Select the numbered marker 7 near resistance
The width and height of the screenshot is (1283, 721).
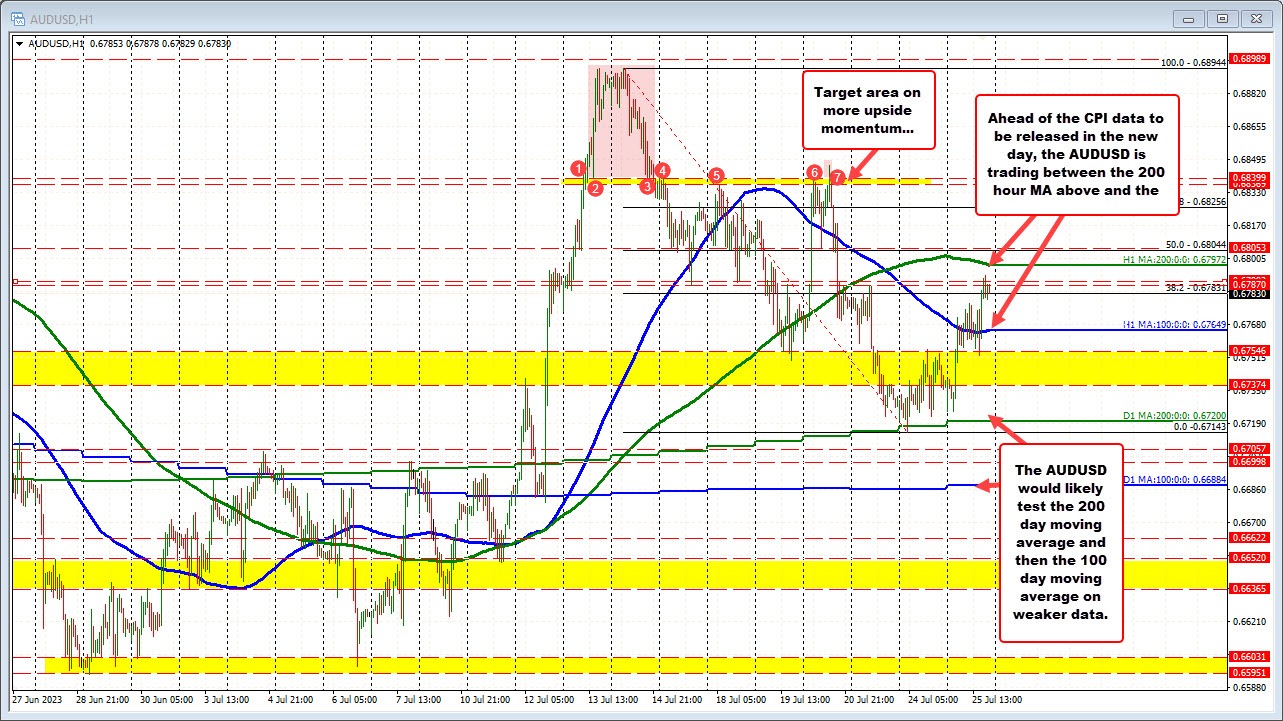pos(837,176)
